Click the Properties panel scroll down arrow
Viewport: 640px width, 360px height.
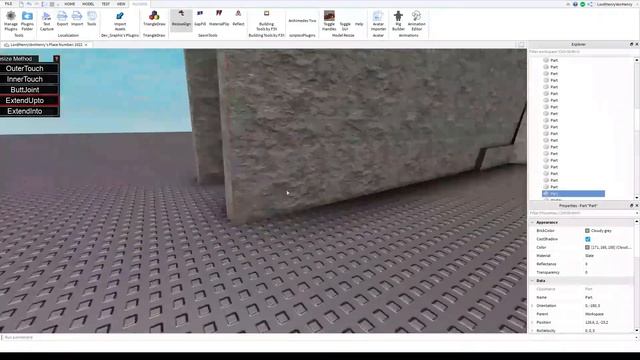point(637,331)
